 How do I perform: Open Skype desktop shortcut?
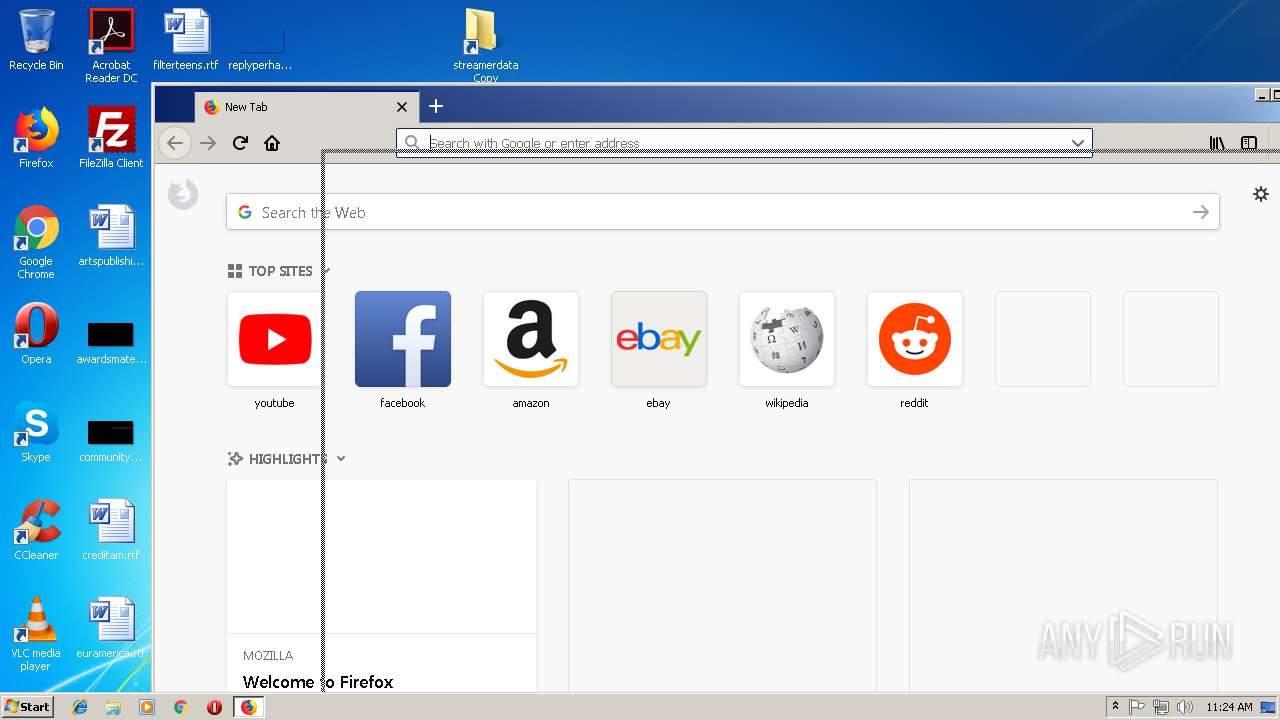click(x=36, y=432)
